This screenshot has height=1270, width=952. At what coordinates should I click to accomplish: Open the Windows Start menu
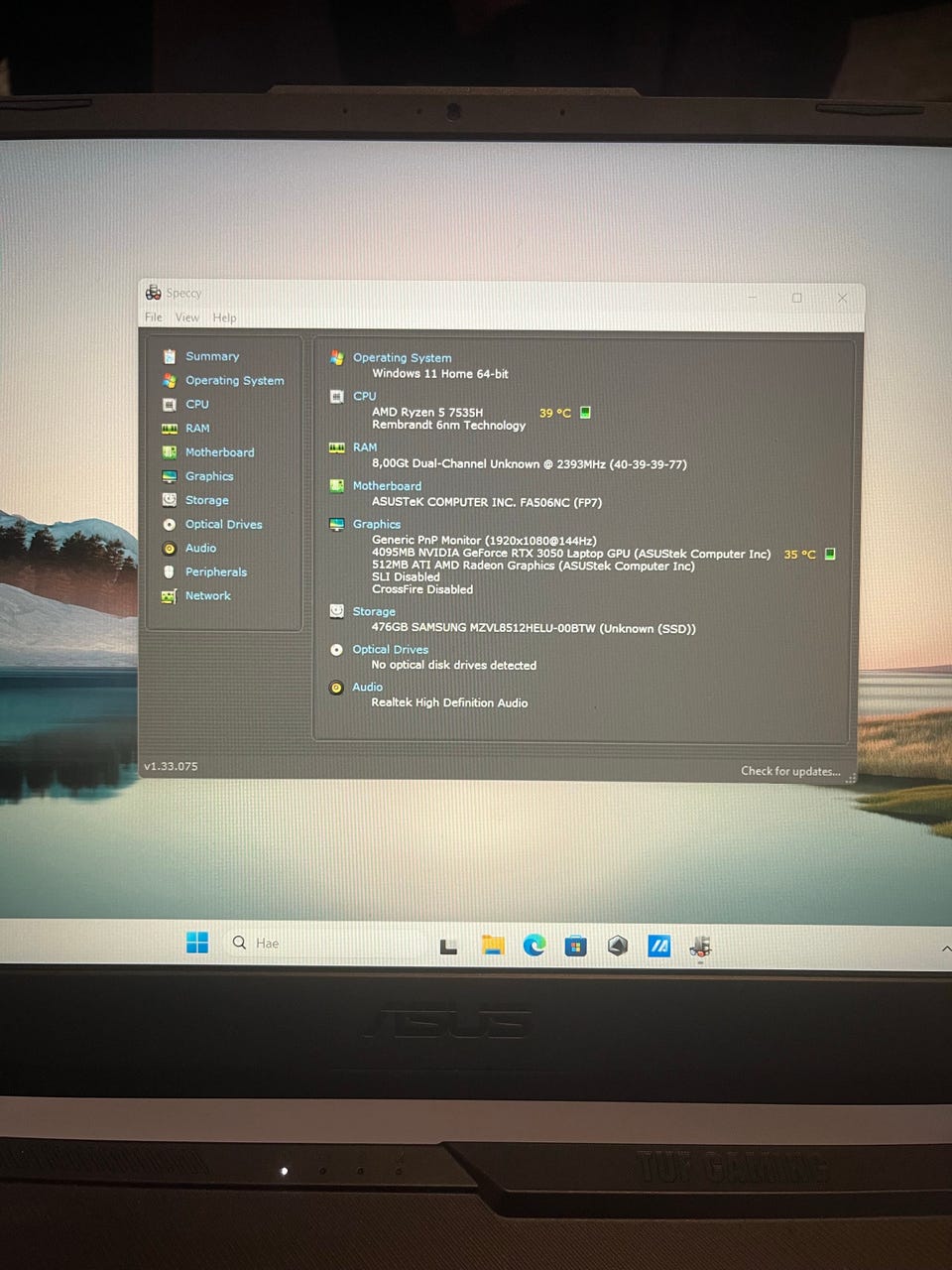point(197,943)
